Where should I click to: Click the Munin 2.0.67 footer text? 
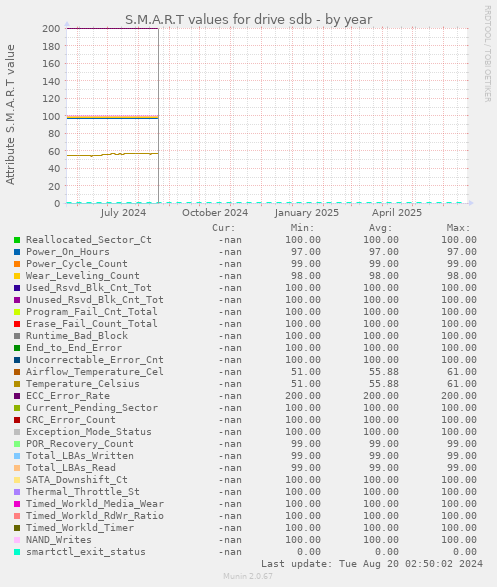(248, 576)
